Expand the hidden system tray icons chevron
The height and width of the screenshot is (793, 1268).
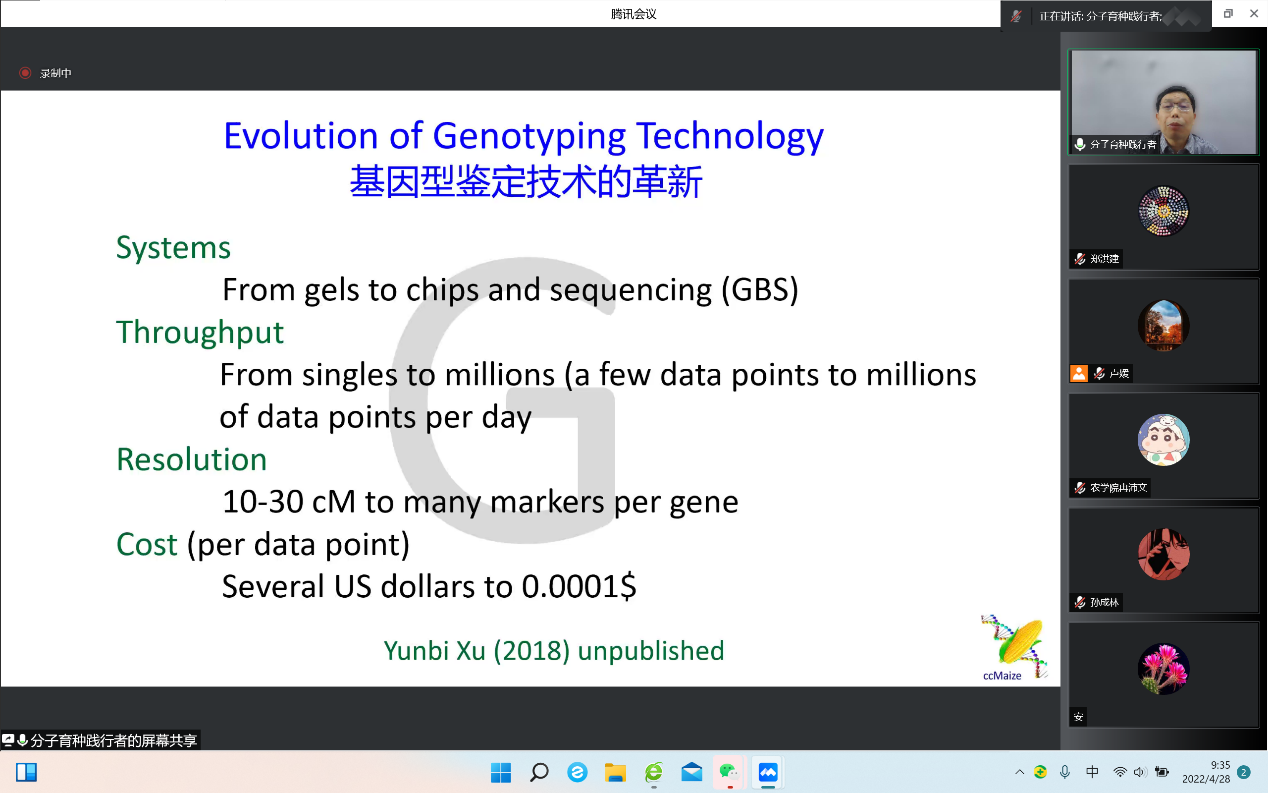[x=1019, y=772]
